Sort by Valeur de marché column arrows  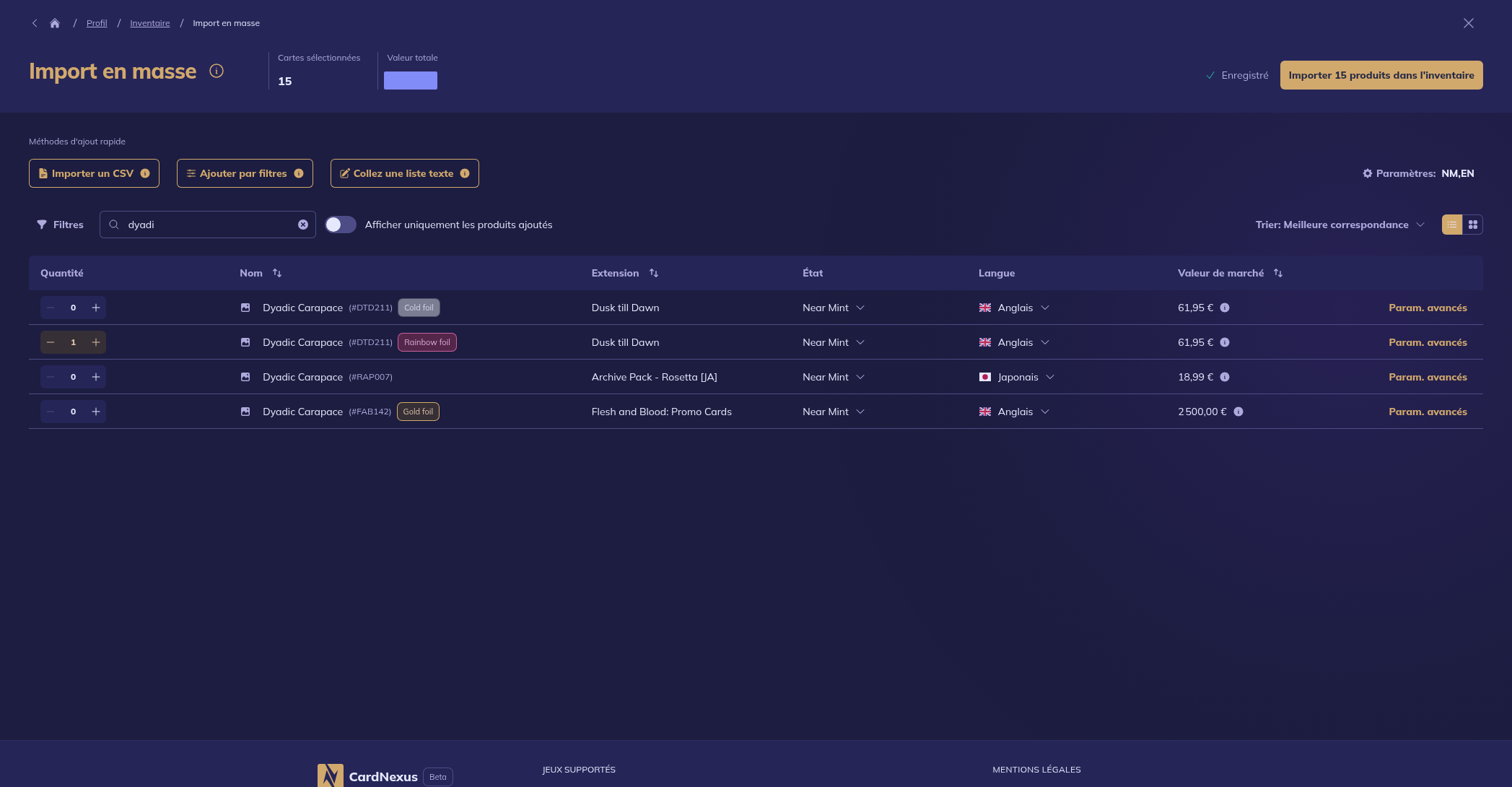(x=1278, y=273)
